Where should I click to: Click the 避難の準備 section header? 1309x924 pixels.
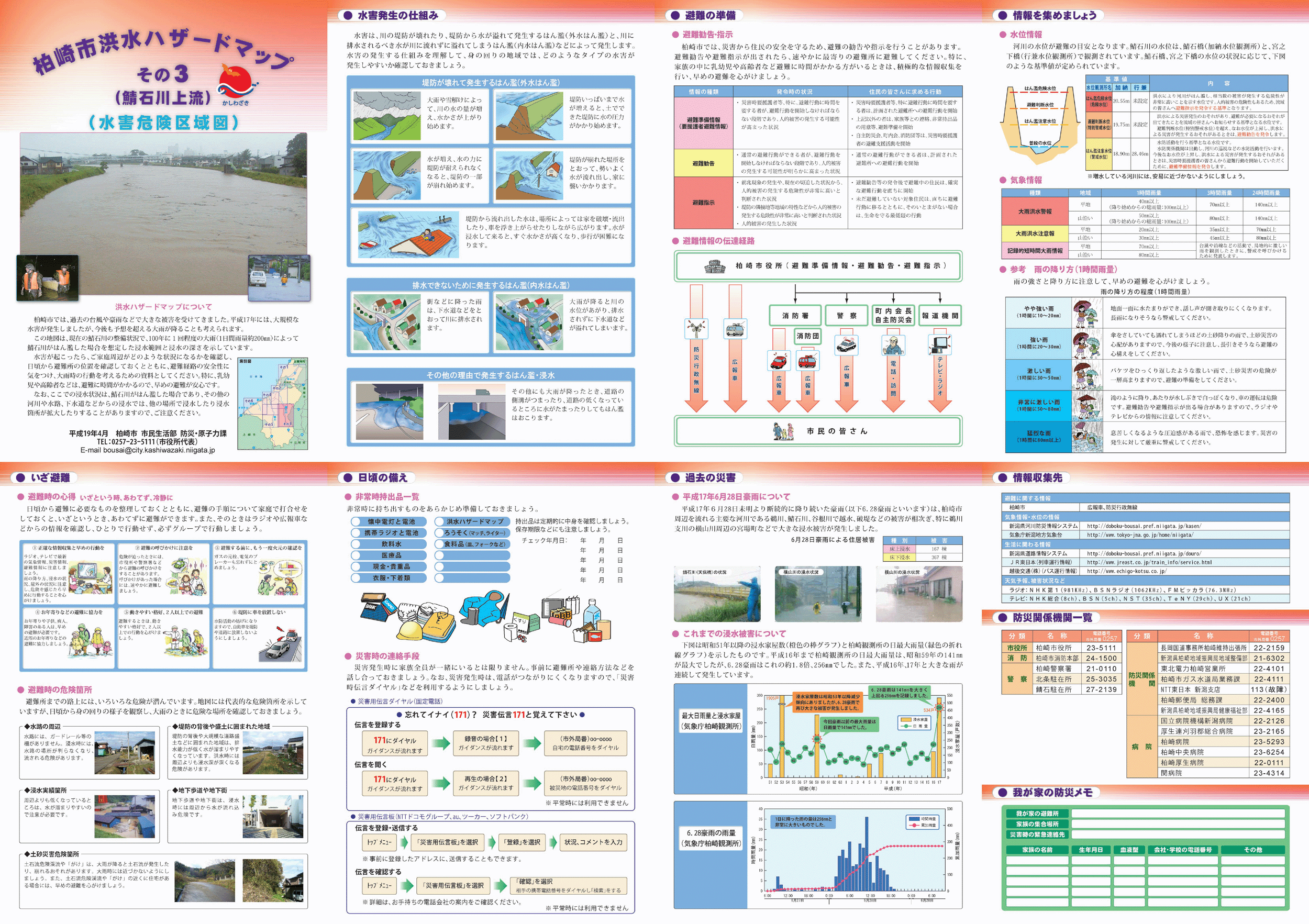[705, 15]
